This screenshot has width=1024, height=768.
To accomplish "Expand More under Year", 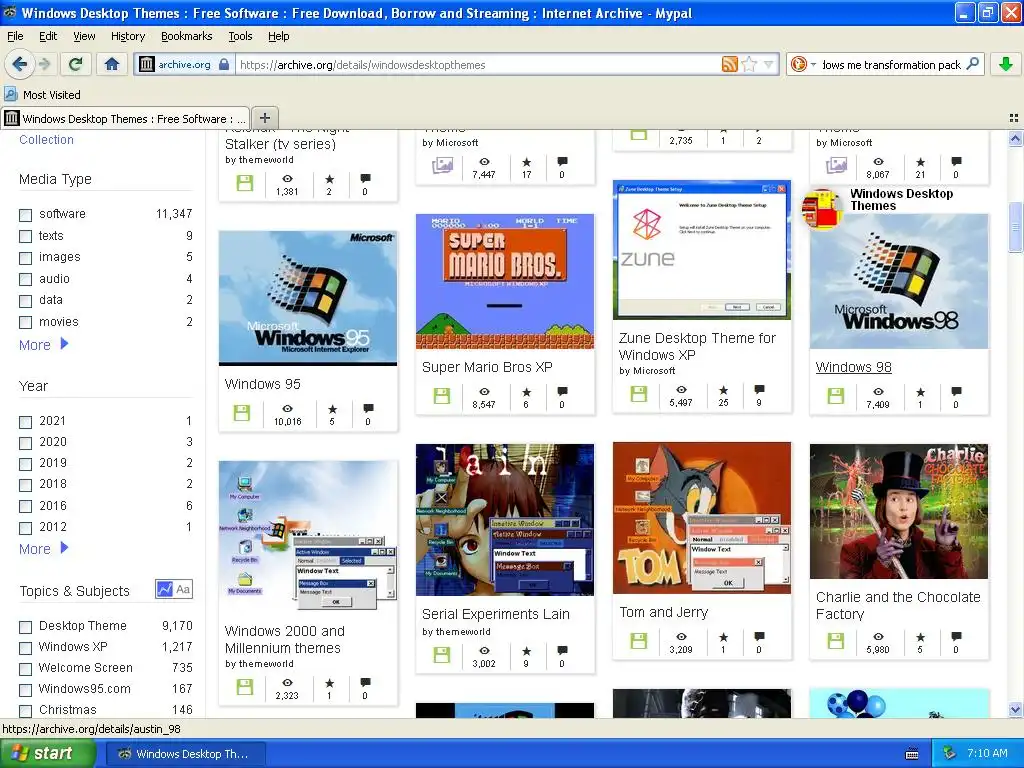I will click(x=44, y=549).
